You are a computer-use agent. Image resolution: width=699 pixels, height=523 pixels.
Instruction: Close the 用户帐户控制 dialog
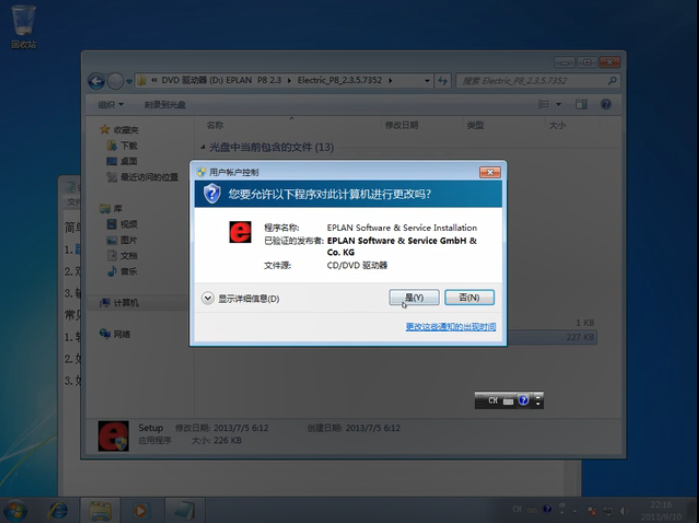[490, 172]
